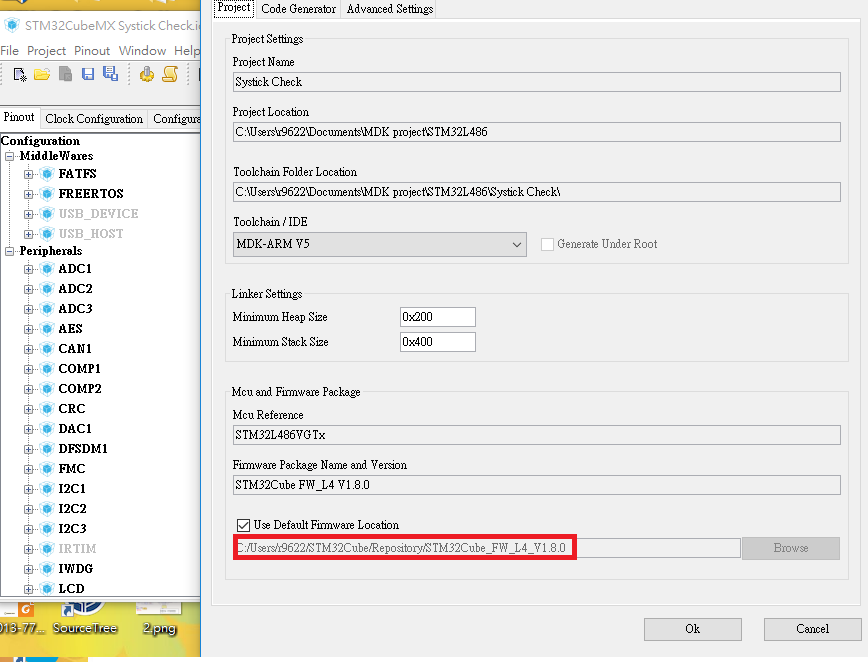Click the DFSDM1 peripheral cube icon
The width and height of the screenshot is (868, 662).
point(48,449)
